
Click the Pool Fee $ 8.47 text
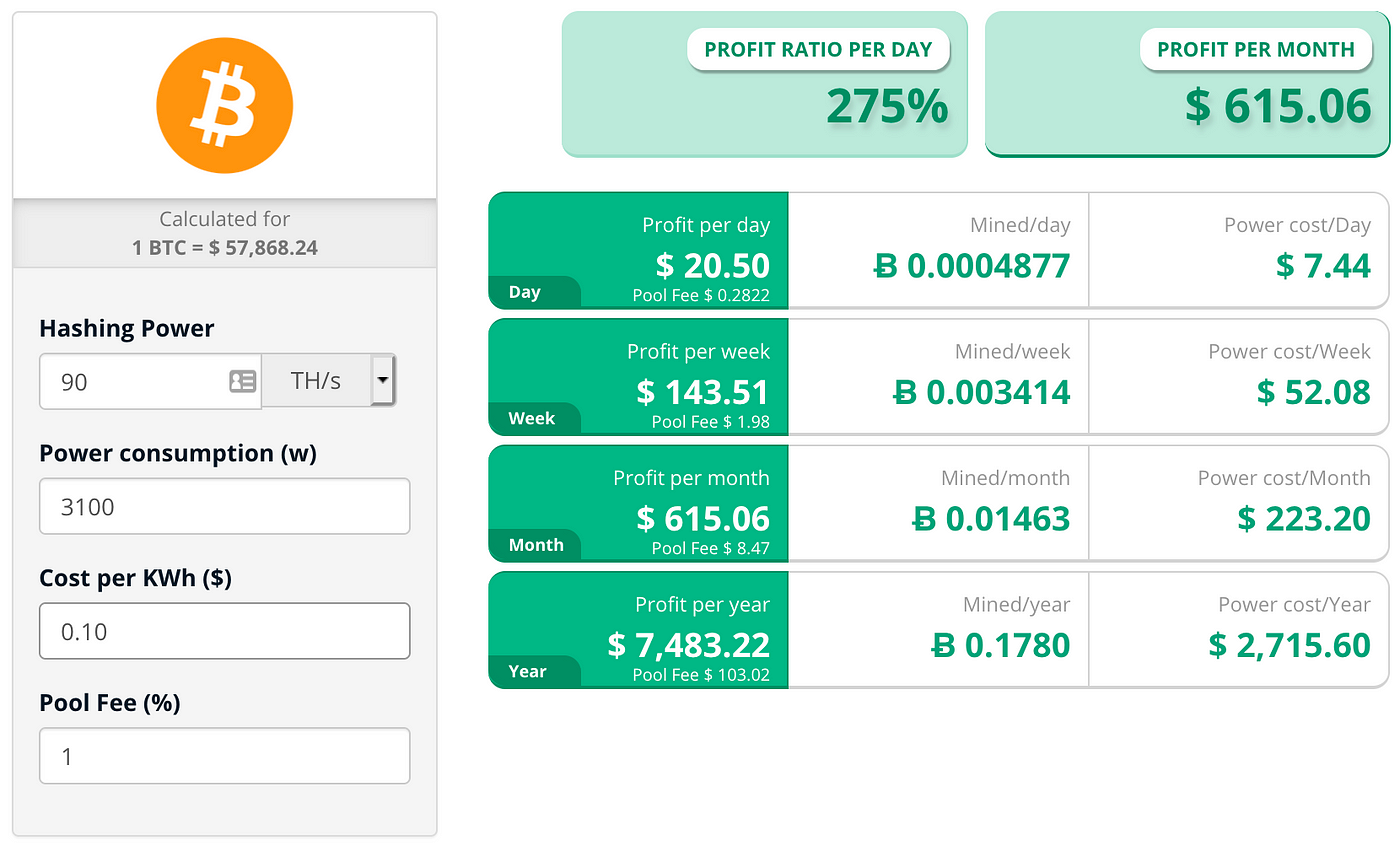pos(711,548)
